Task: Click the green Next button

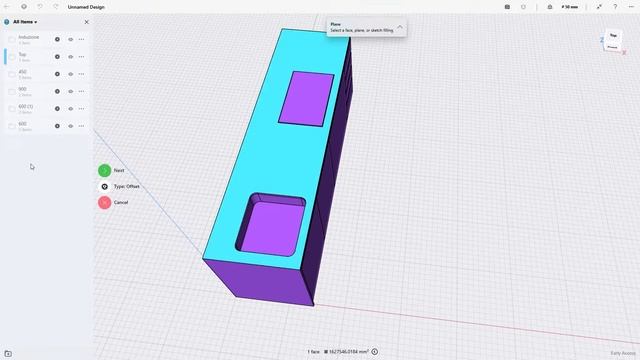Action: tap(104, 170)
